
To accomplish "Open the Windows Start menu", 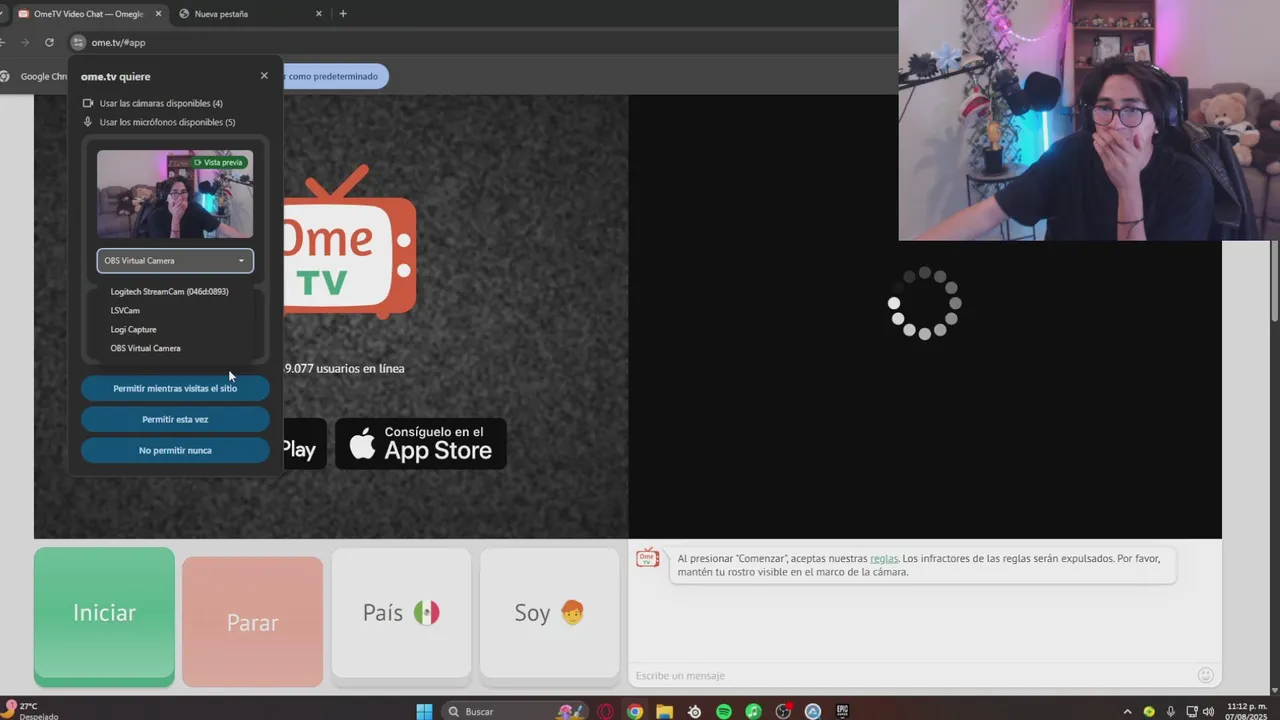I will 424,711.
